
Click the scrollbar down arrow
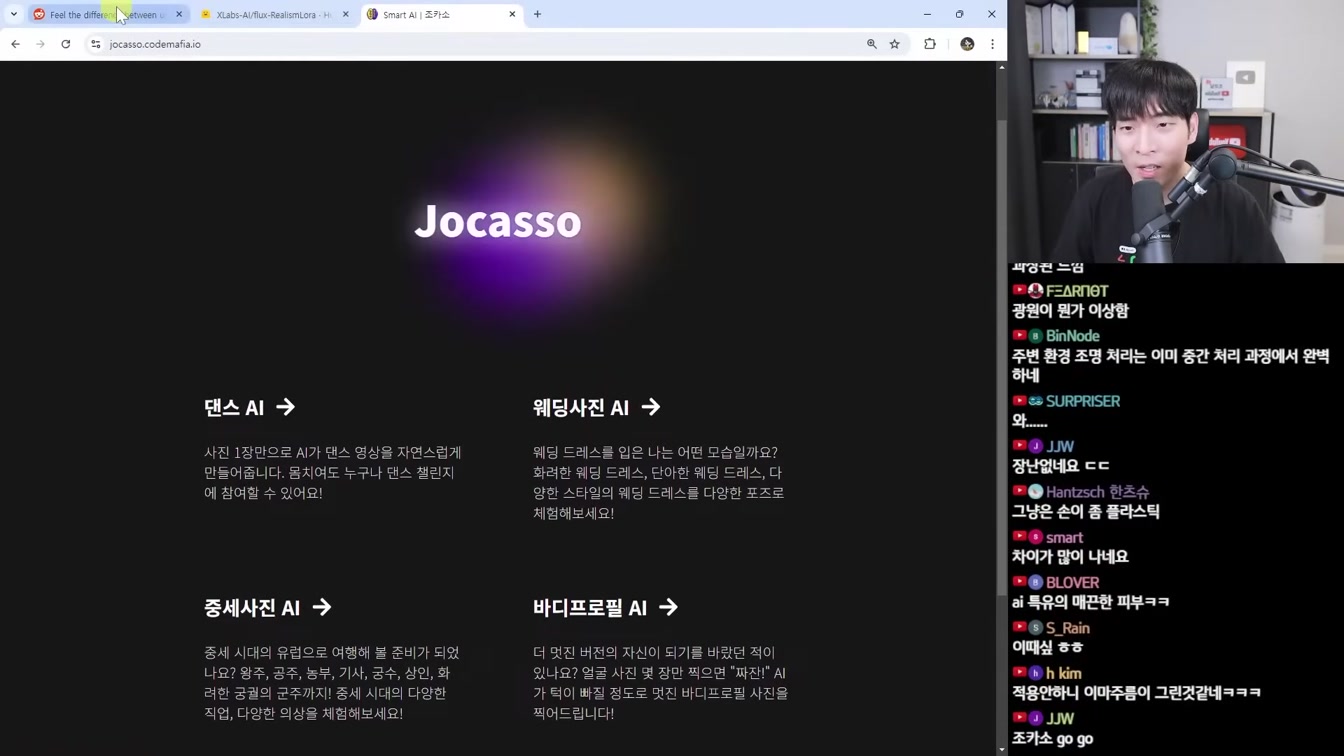1002,749
